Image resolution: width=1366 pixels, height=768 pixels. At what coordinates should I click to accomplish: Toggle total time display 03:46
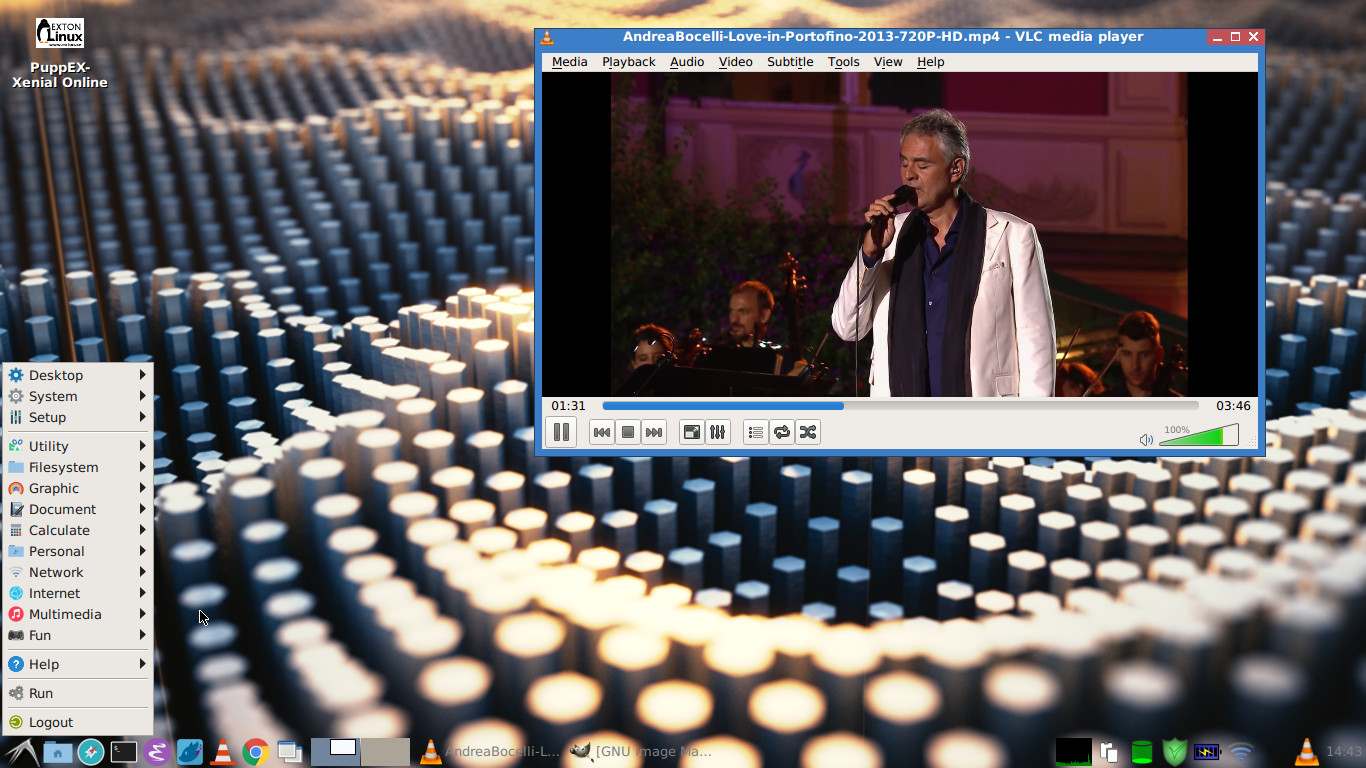point(1233,406)
